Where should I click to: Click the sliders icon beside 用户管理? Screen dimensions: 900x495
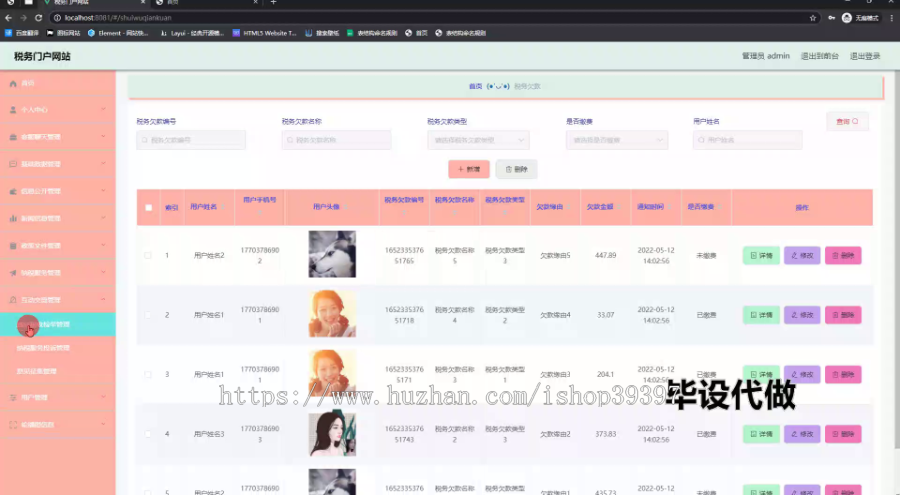(13, 397)
